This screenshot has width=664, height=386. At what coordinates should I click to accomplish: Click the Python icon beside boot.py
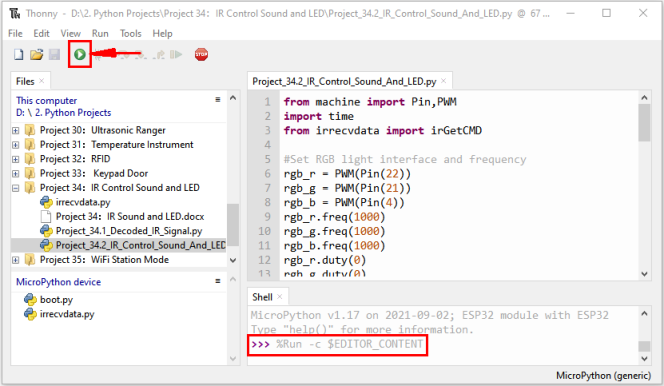coord(30,300)
